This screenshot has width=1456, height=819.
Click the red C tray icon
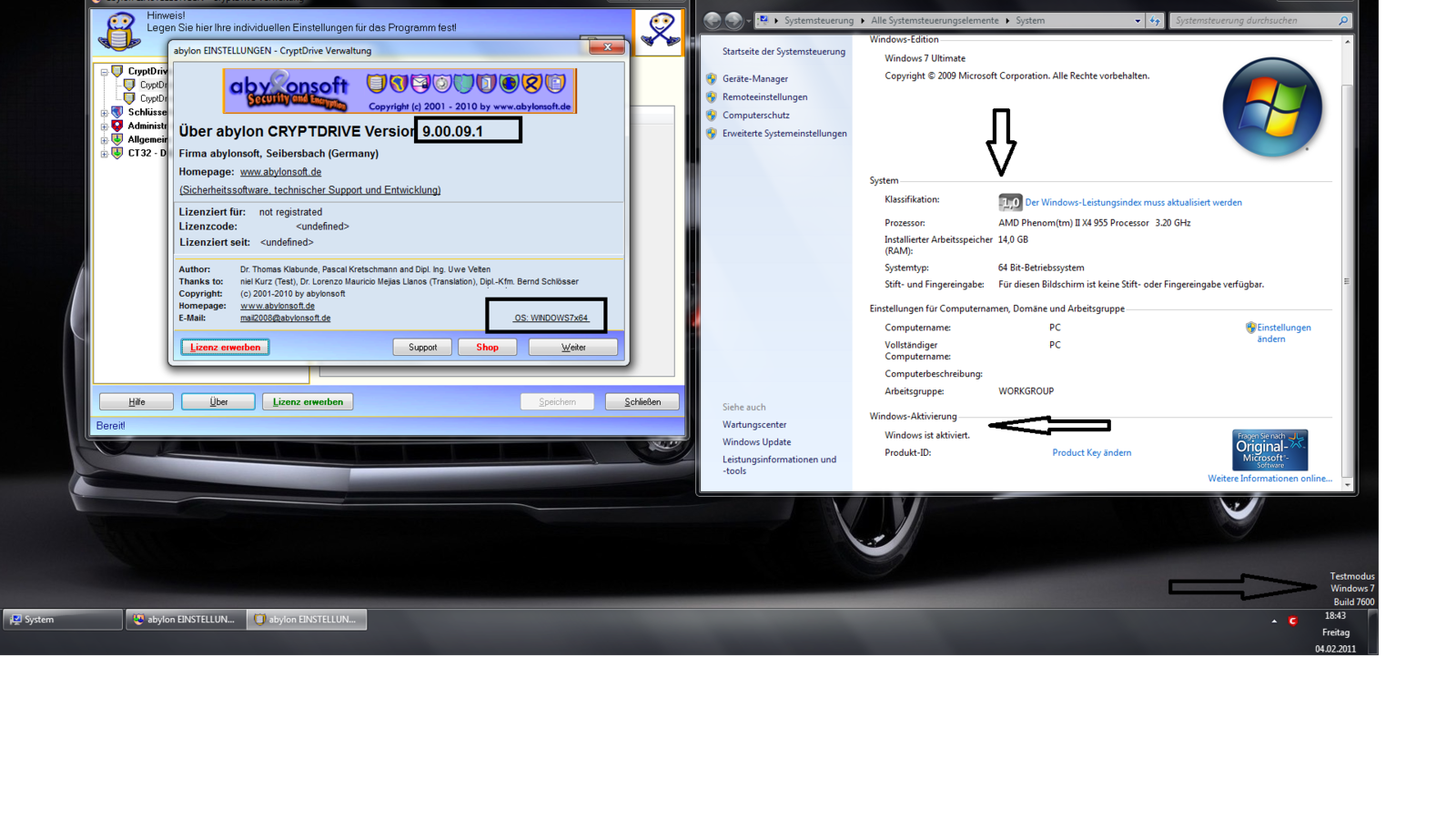(x=1292, y=621)
